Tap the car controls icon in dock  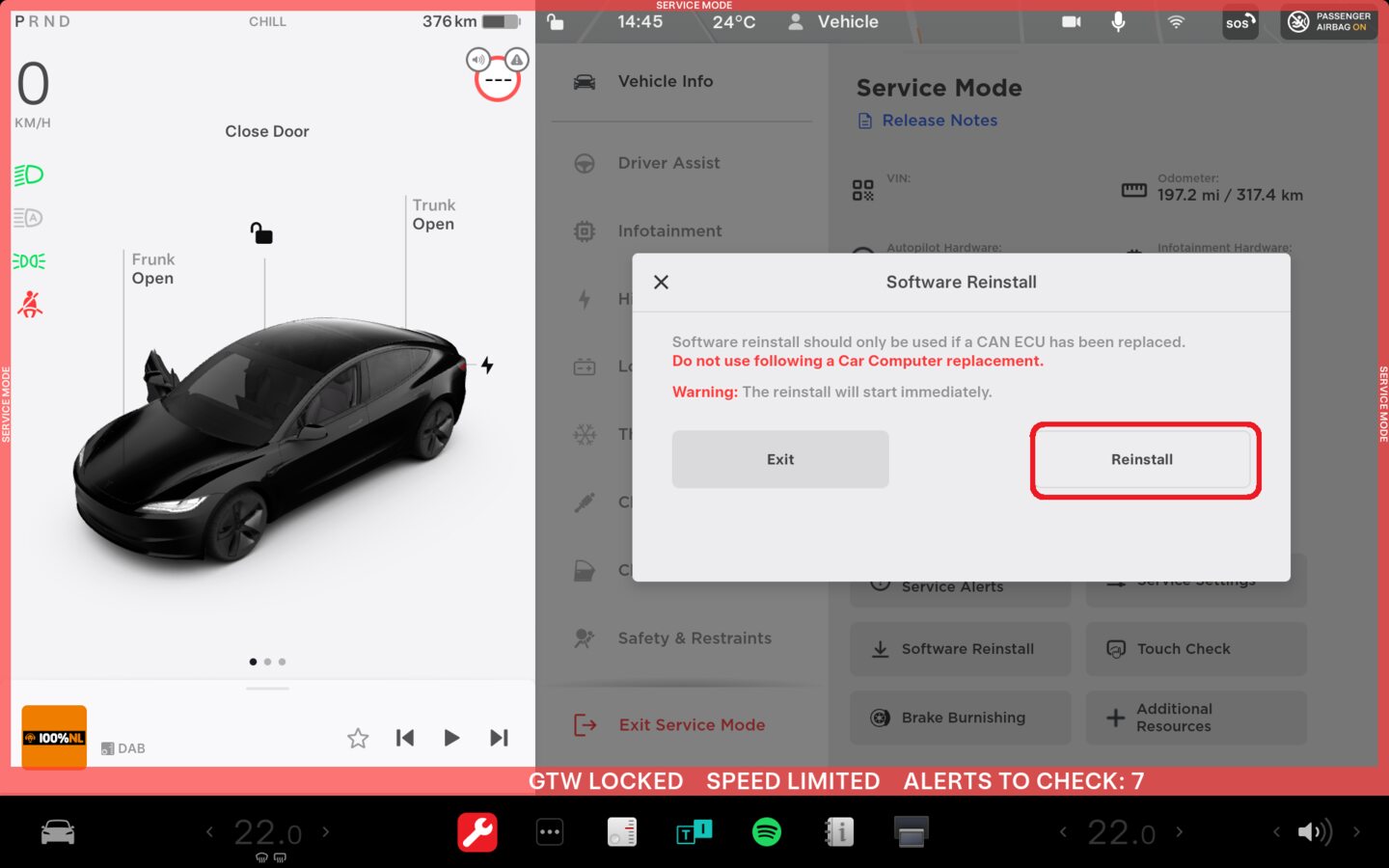point(58,831)
